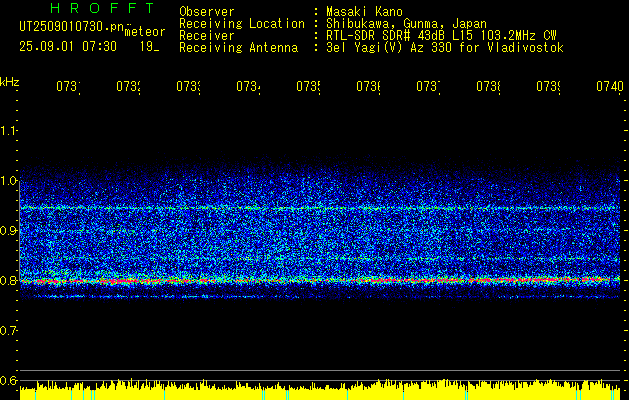
Task: Click the 'Observer' field label
Action: 207,11
